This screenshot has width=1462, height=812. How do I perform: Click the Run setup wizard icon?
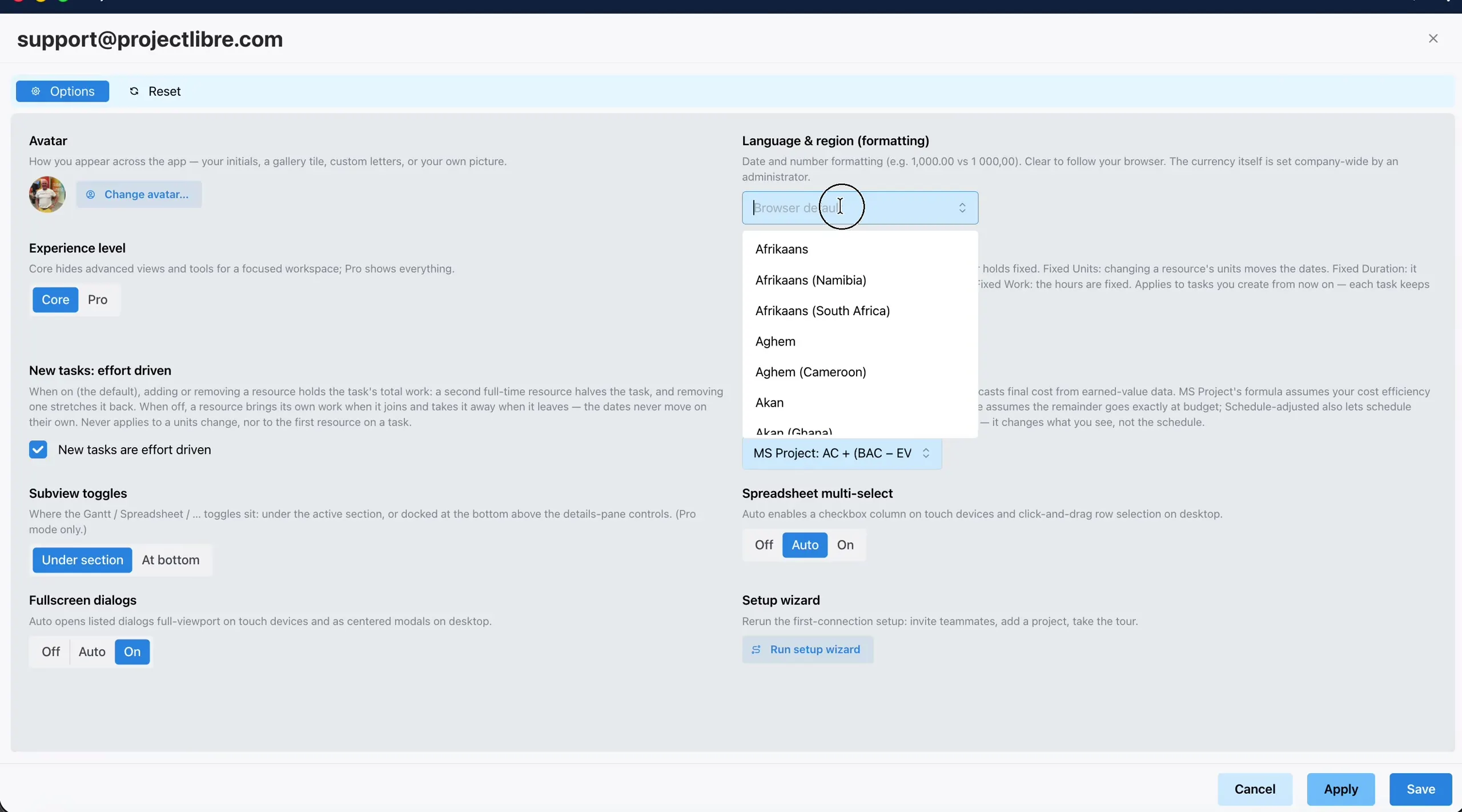[756, 650]
